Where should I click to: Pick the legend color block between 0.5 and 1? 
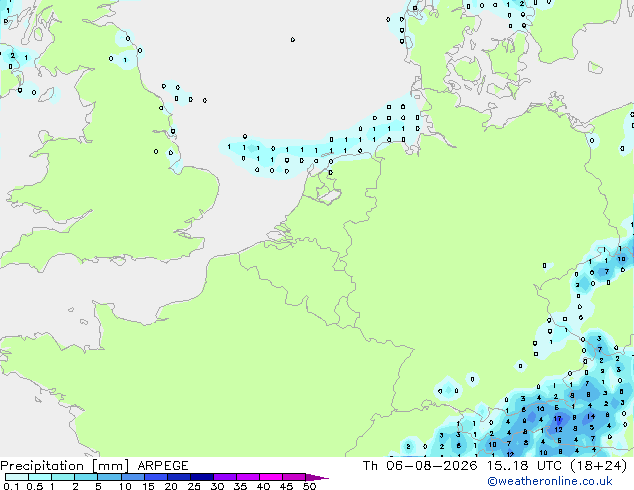(x=40, y=477)
